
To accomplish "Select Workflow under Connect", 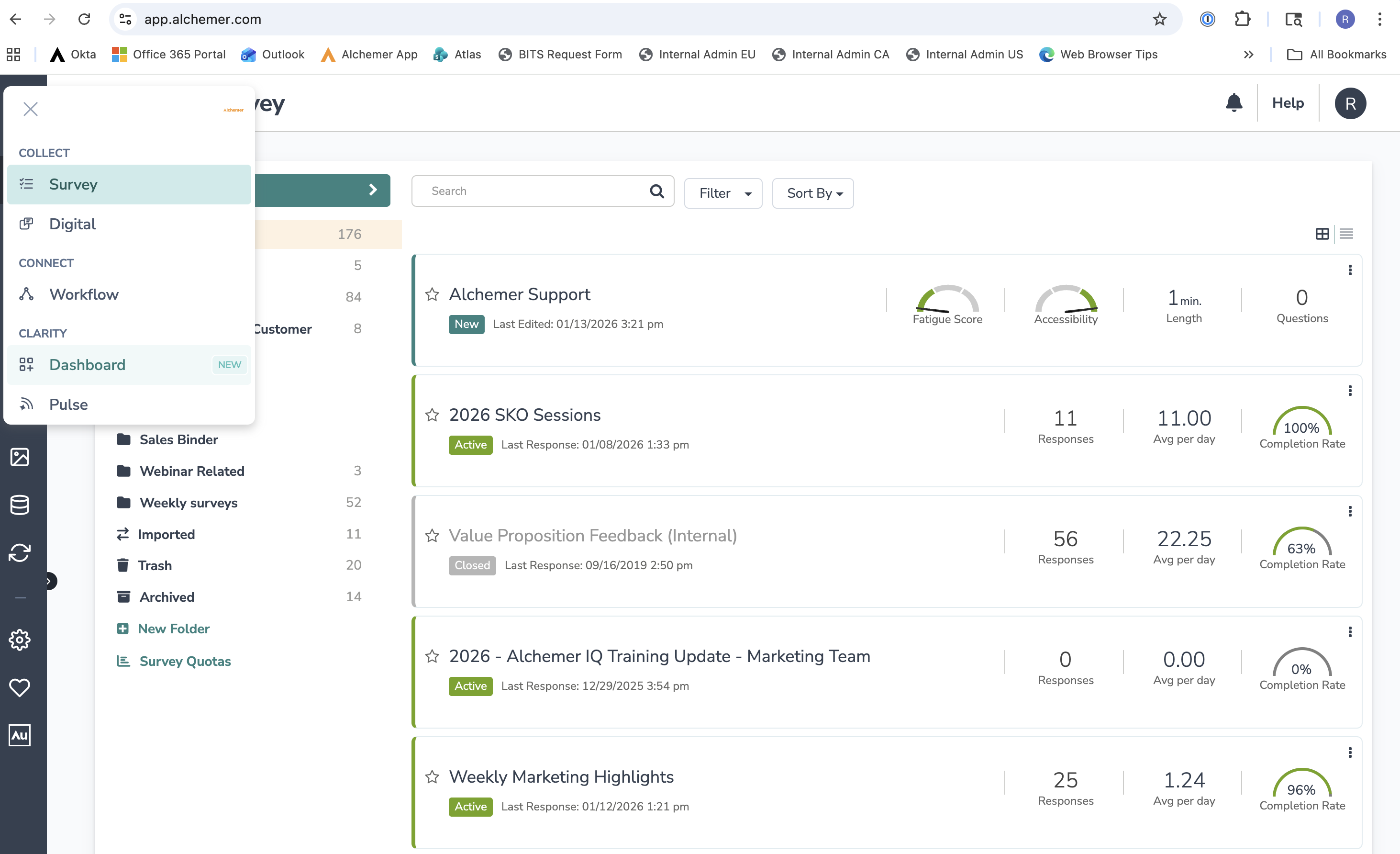I will pos(84,294).
